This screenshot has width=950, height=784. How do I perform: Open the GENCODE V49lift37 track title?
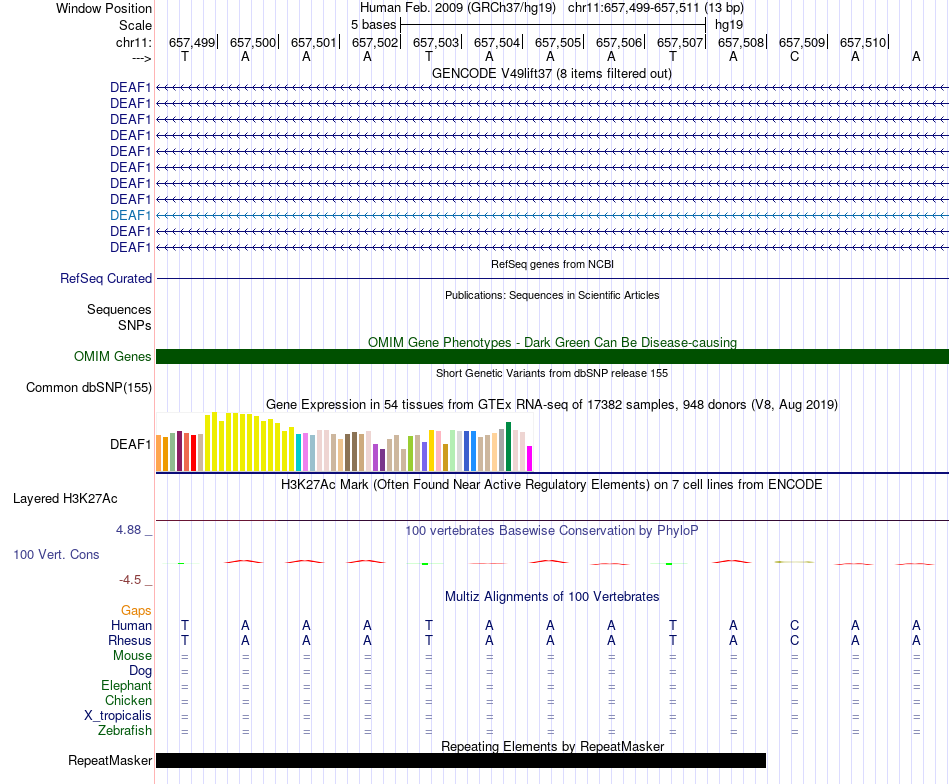551,73
